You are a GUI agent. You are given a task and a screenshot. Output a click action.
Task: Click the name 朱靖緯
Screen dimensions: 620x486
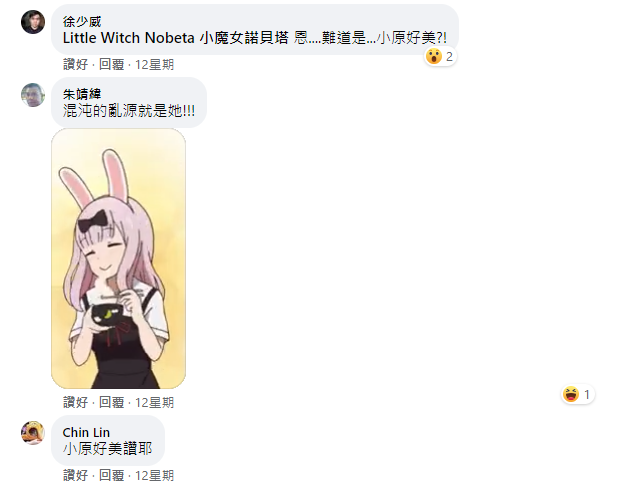click(82, 94)
